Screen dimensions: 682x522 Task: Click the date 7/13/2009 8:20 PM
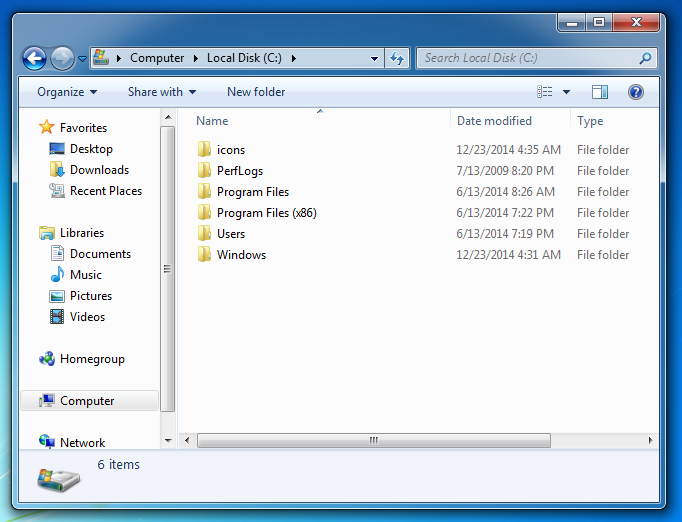point(505,171)
